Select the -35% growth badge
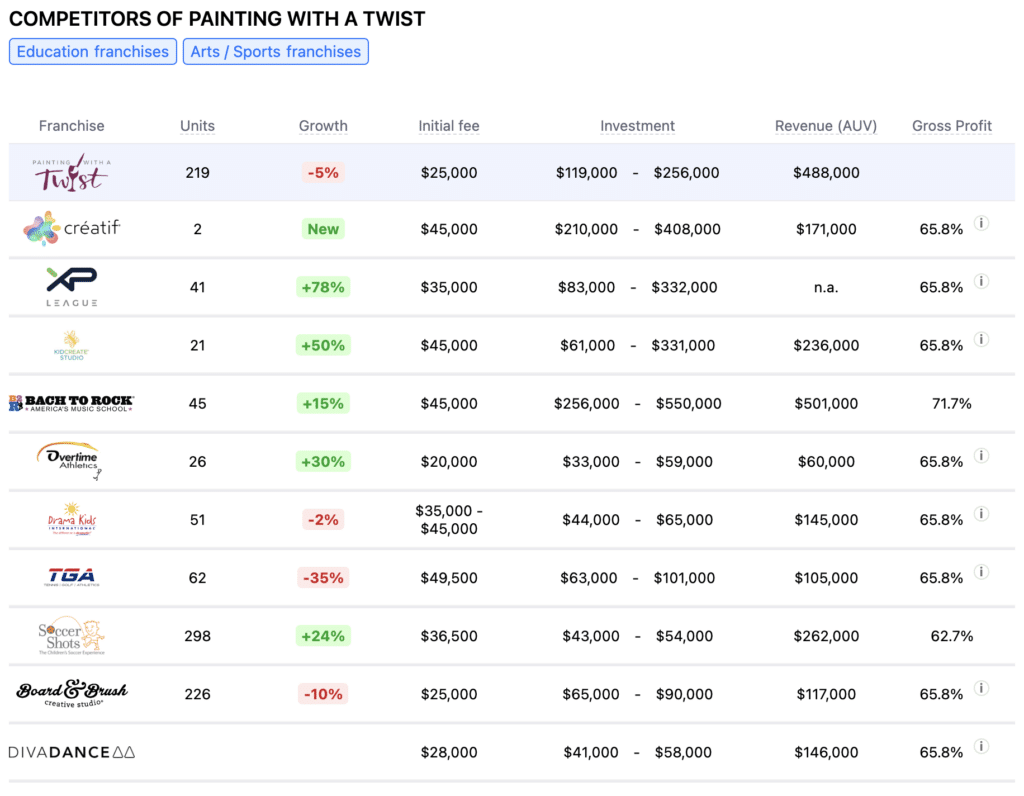 click(x=323, y=577)
